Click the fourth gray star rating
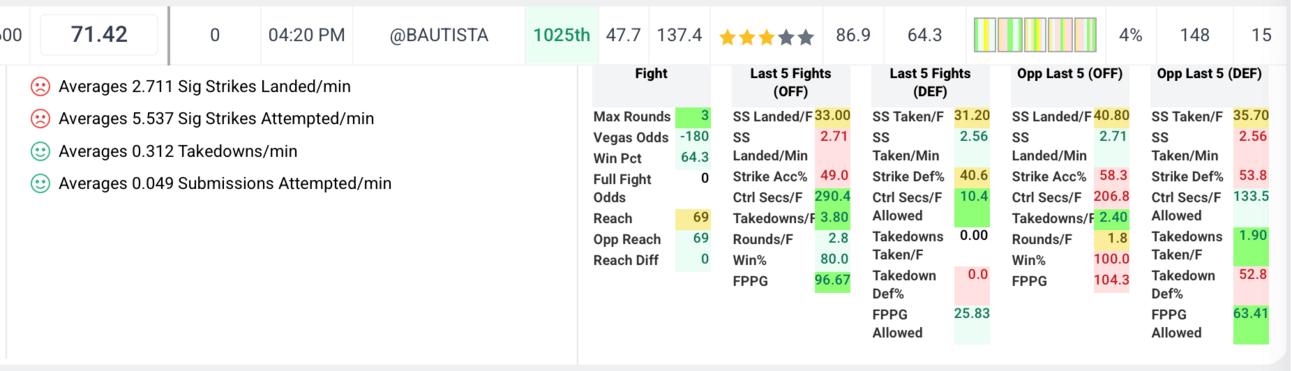 [786, 36]
